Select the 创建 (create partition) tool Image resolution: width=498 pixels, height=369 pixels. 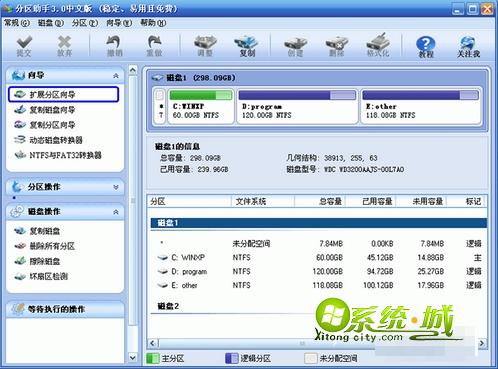295,46
